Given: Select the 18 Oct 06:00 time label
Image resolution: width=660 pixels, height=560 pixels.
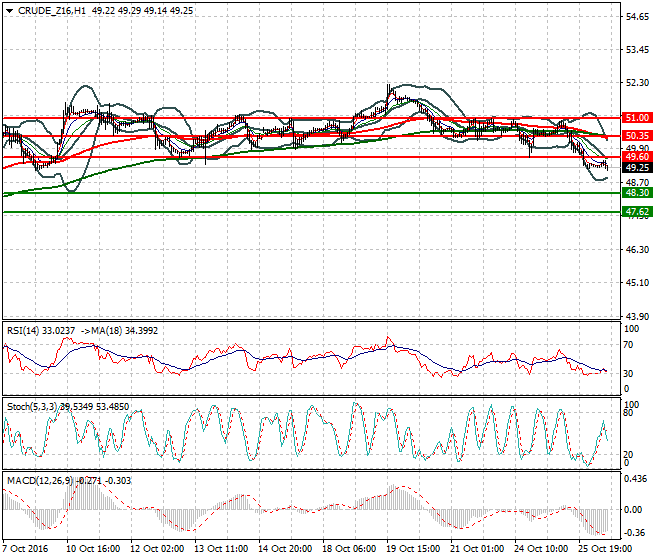Looking at the screenshot, I should pyautogui.click(x=349, y=549).
